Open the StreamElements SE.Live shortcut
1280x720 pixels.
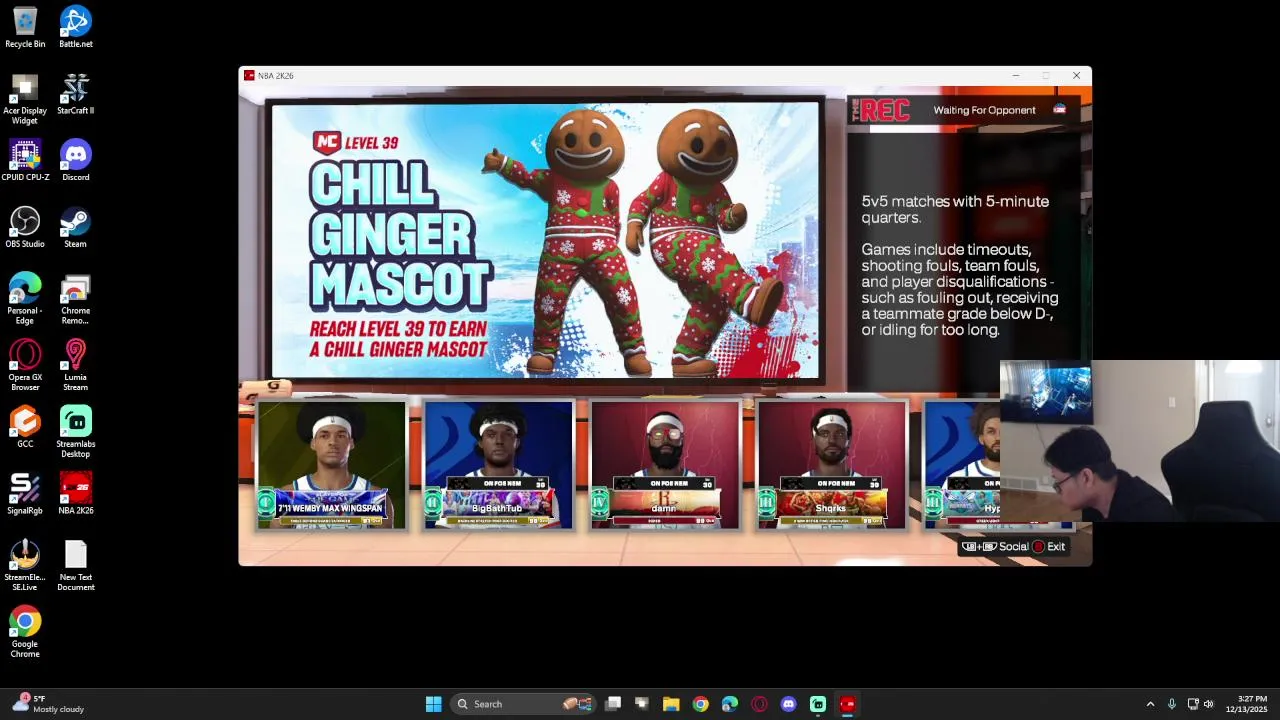[x=25, y=566]
